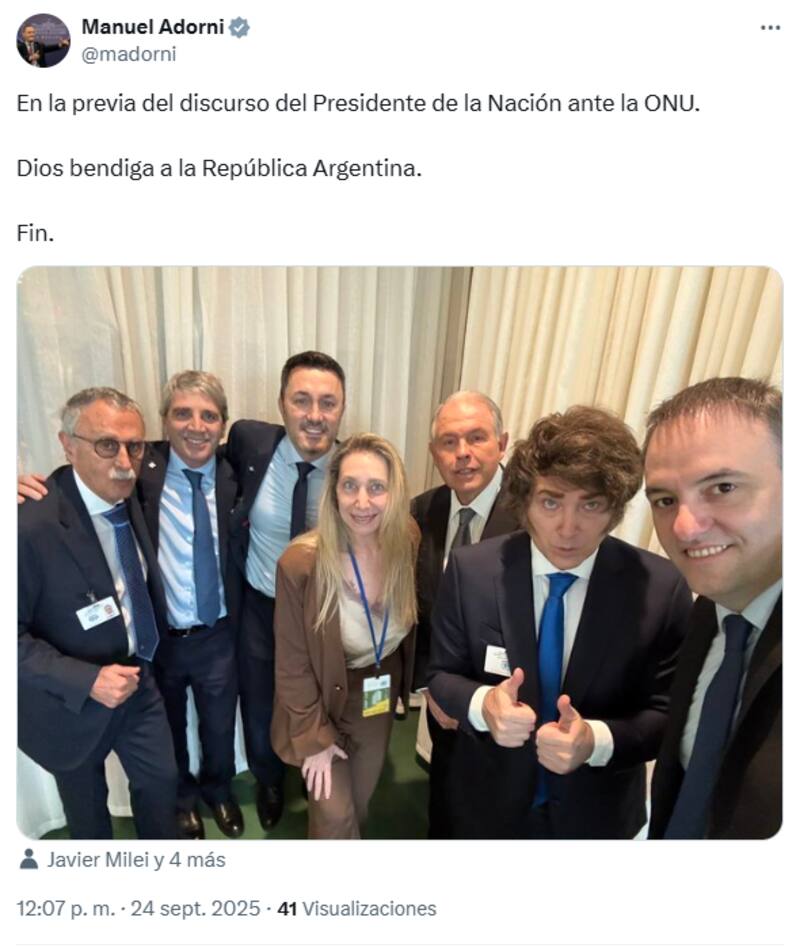Click the tagged people person icon

coord(28,859)
